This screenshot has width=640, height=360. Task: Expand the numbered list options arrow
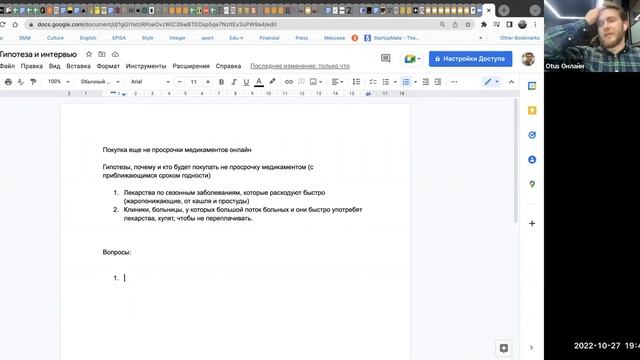(415, 82)
